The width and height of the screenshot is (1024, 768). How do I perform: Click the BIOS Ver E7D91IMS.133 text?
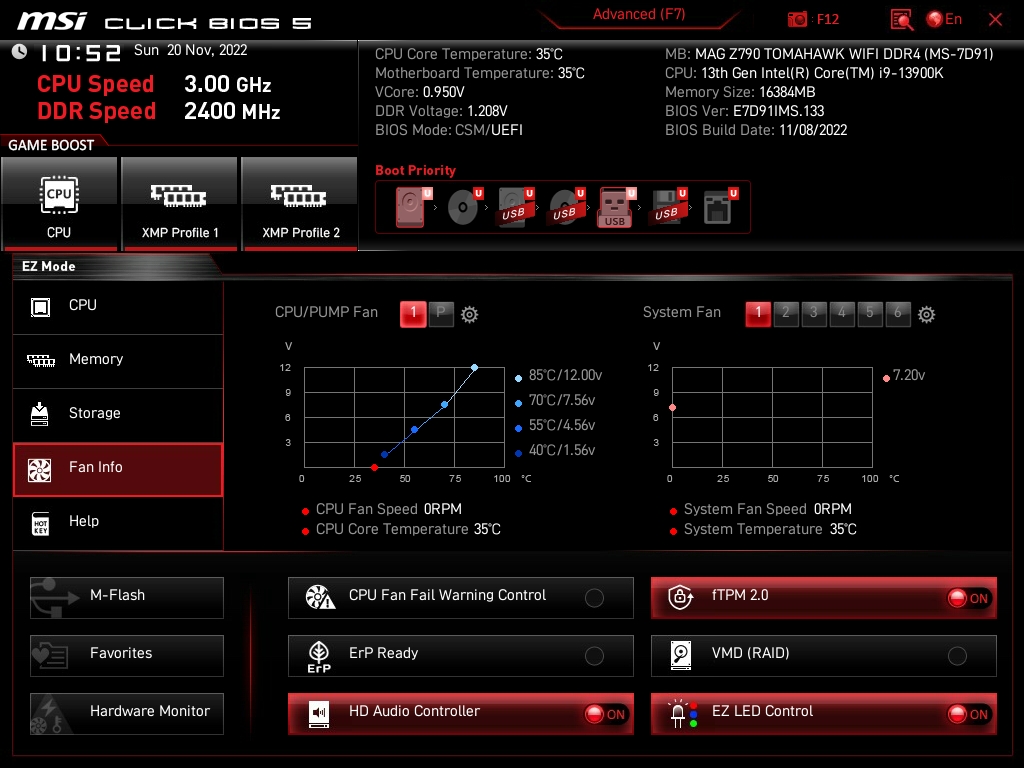point(744,111)
